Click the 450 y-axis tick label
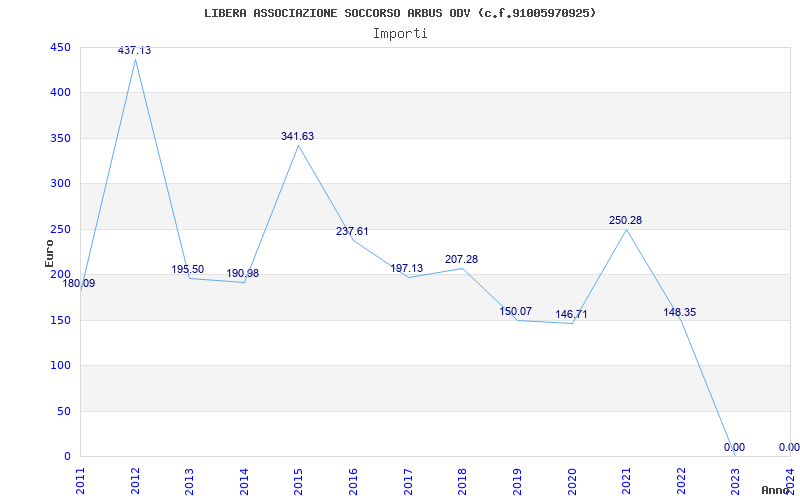Viewport: 800px width, 500px height. click(60, 47)
